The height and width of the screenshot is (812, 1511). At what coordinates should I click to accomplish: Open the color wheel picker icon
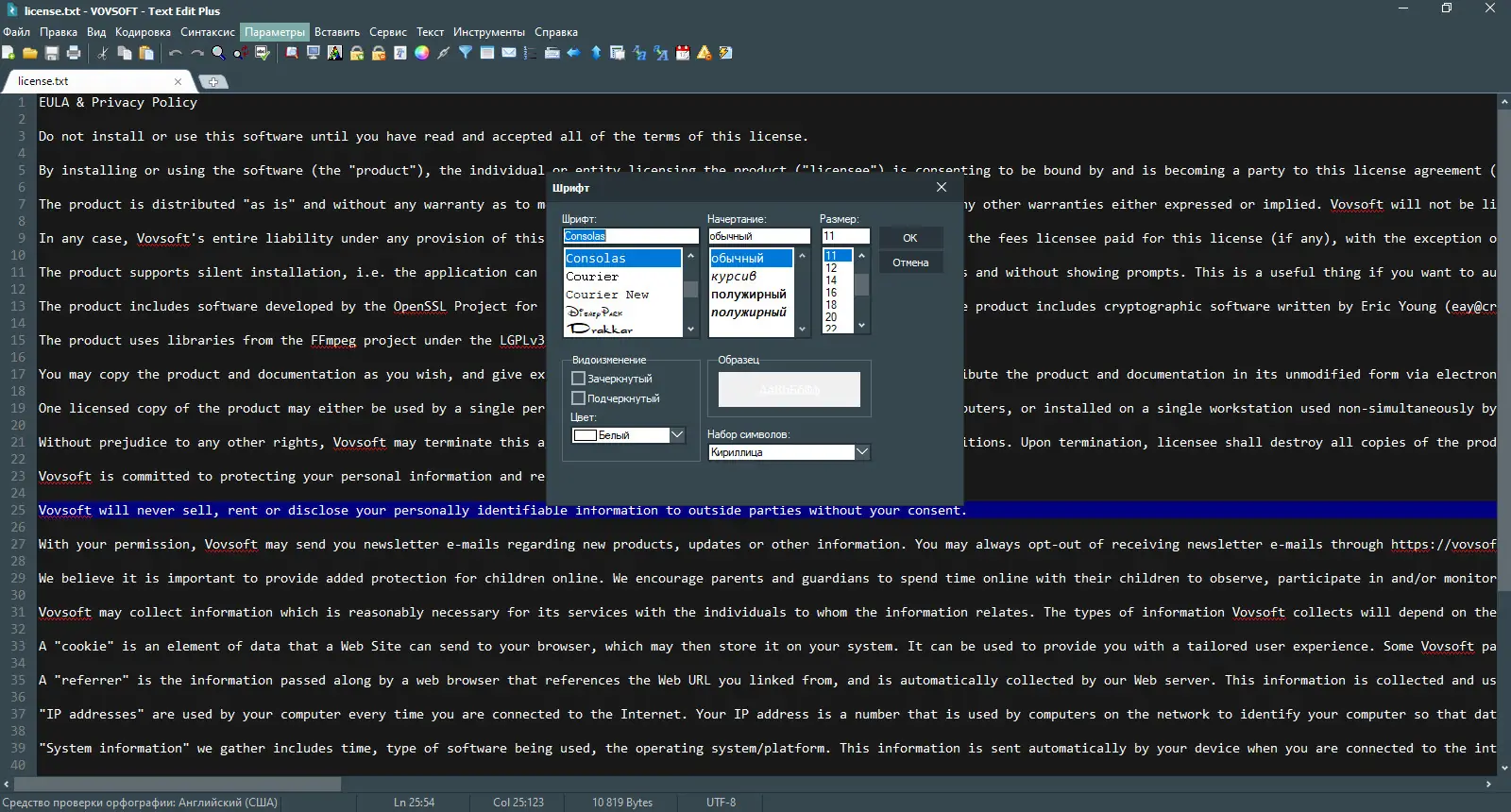tap(422, 53)
